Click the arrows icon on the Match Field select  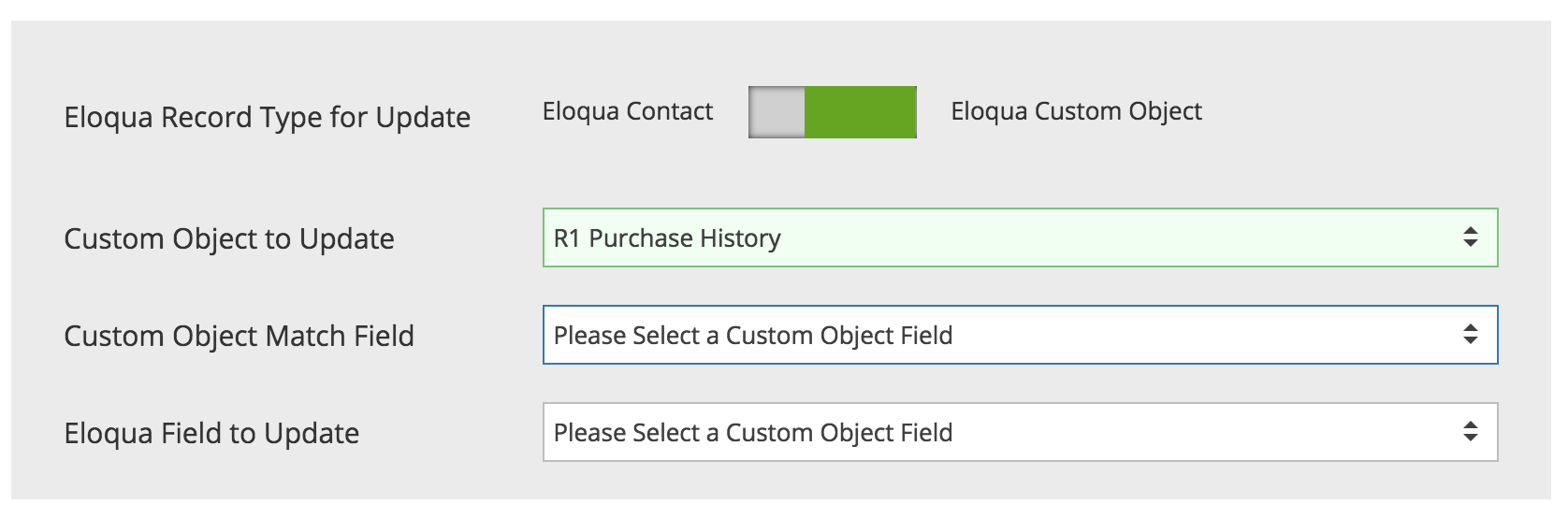click(x=1471, y=335)
